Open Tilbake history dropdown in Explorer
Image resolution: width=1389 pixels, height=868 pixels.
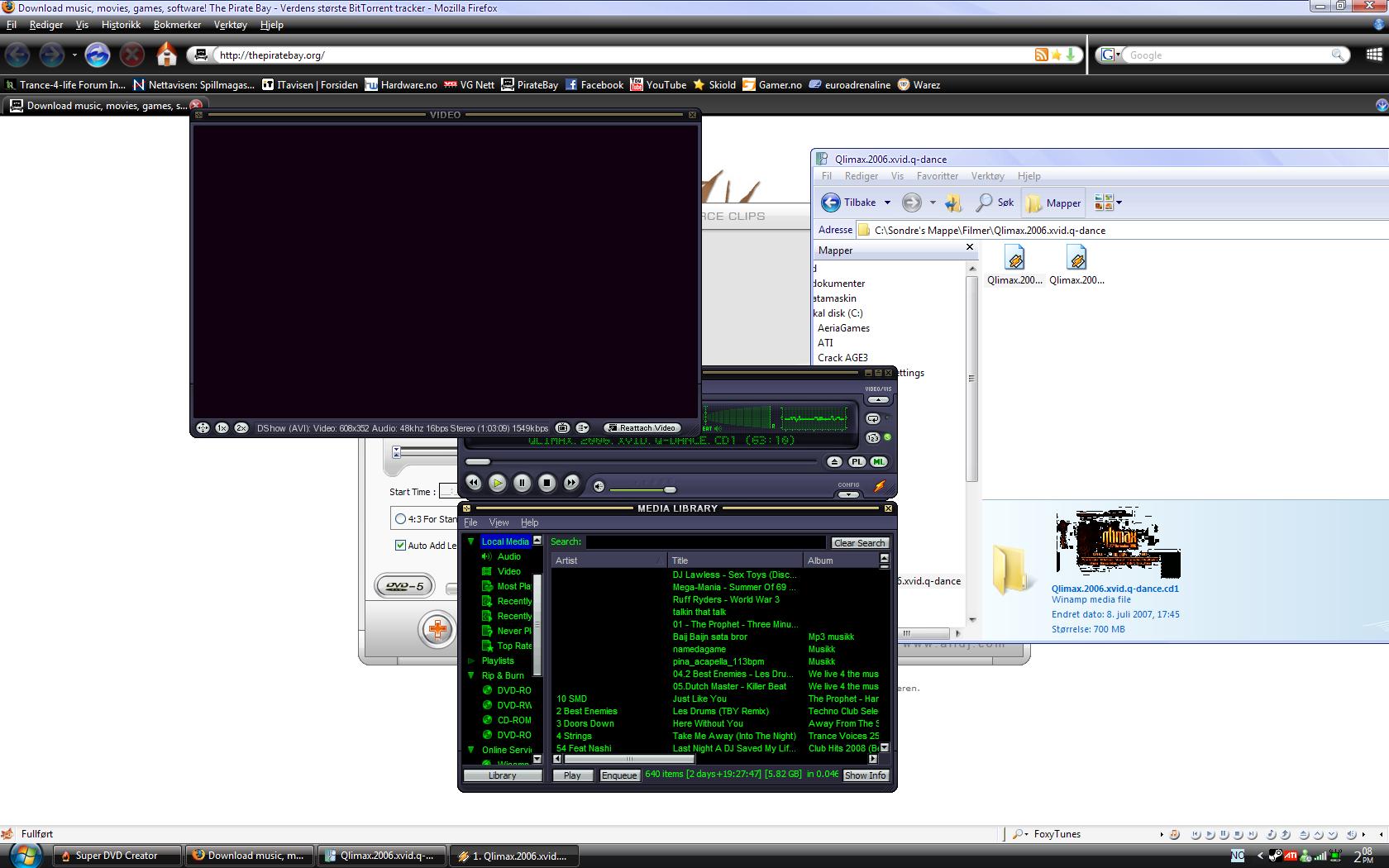[x=887, y=203]
